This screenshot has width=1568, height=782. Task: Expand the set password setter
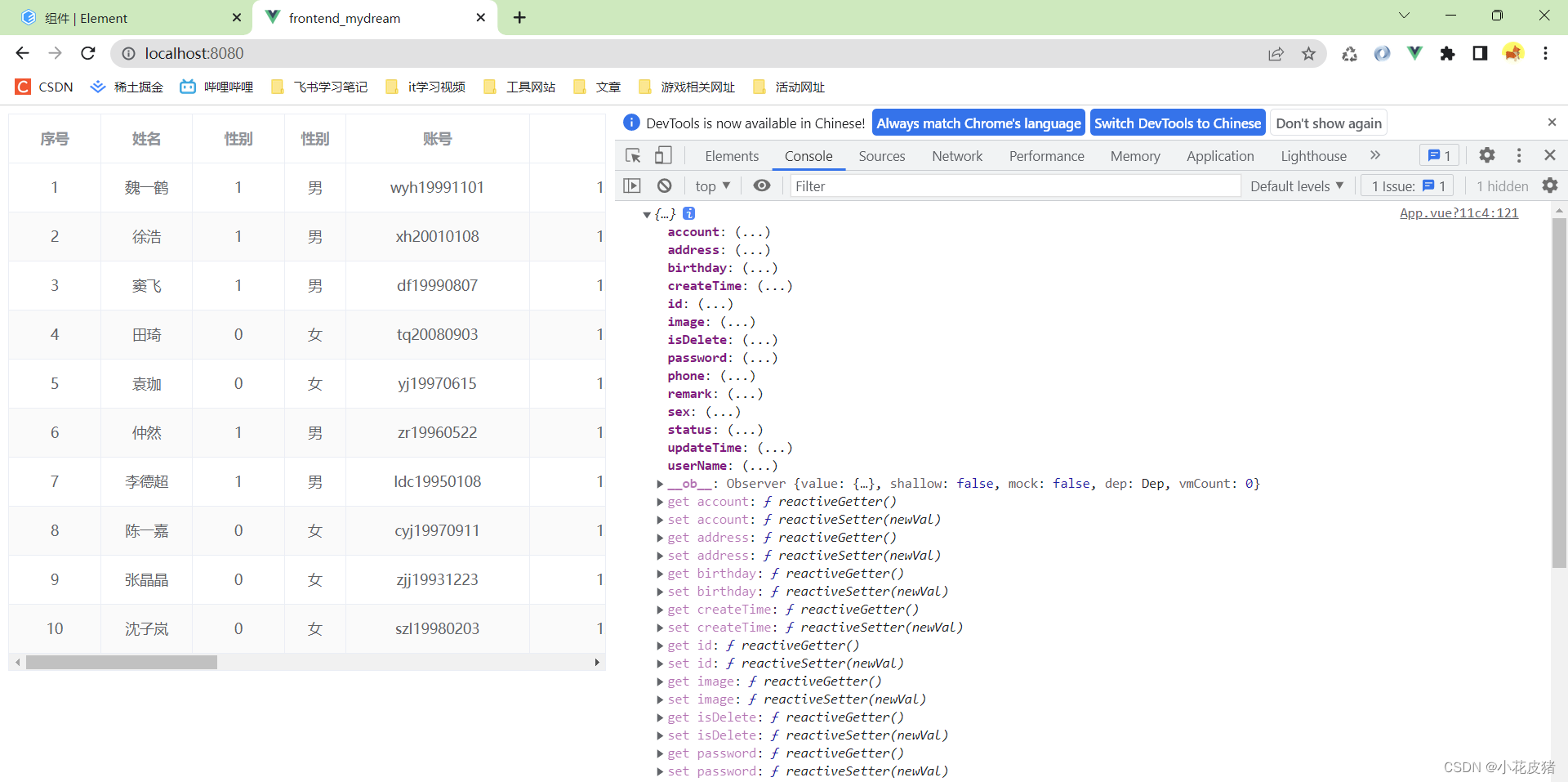(660, 771)
